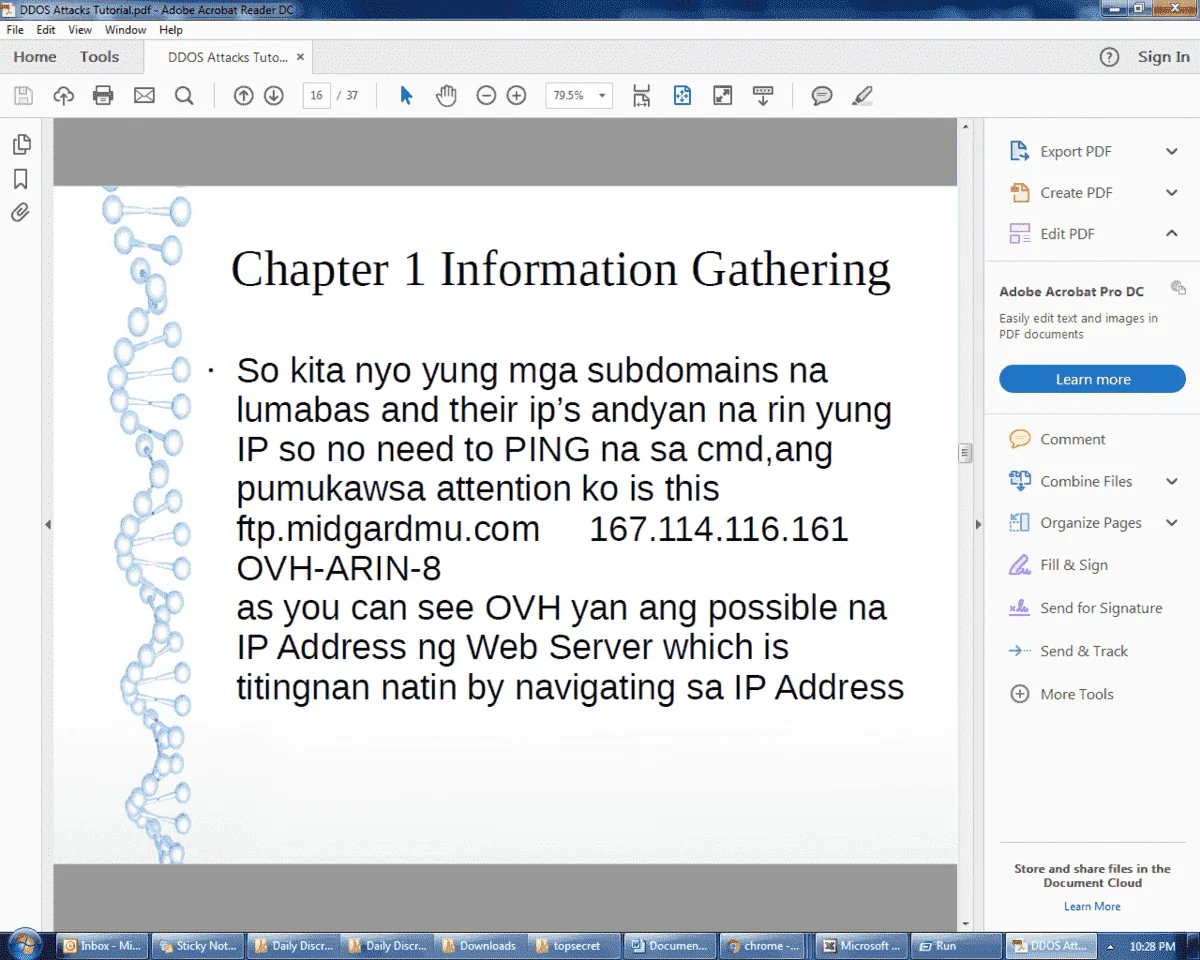Viewport: 1200px width, 960px height.
Task: Click the page number field showing 16
Action: [x=316, y=96]
